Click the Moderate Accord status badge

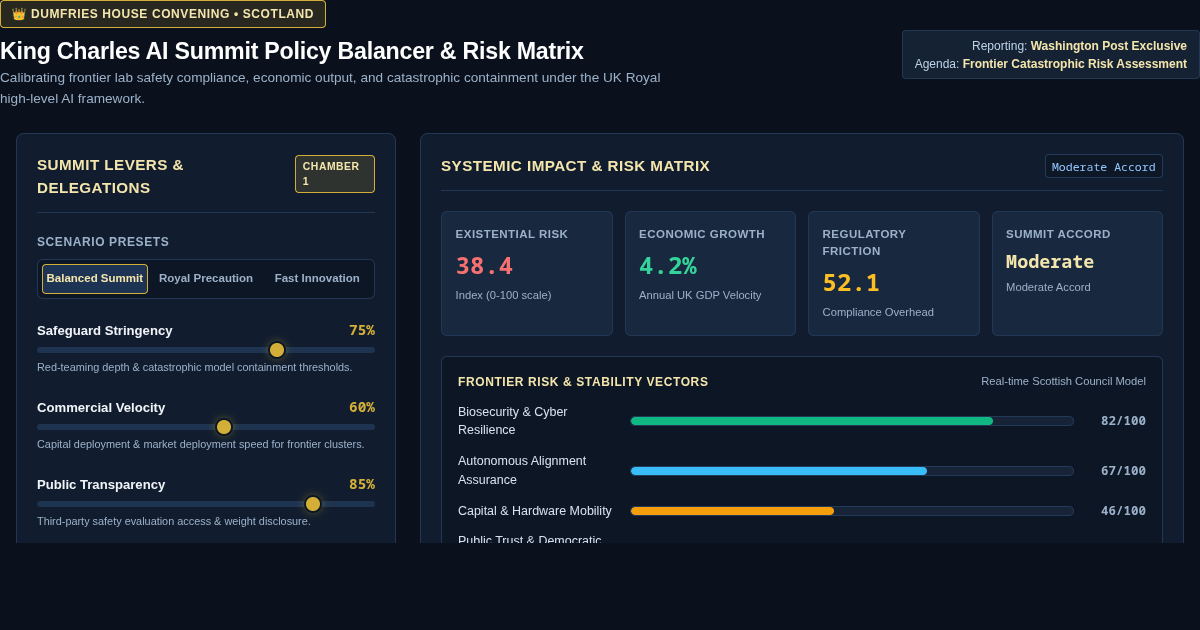click(1104, 167)
